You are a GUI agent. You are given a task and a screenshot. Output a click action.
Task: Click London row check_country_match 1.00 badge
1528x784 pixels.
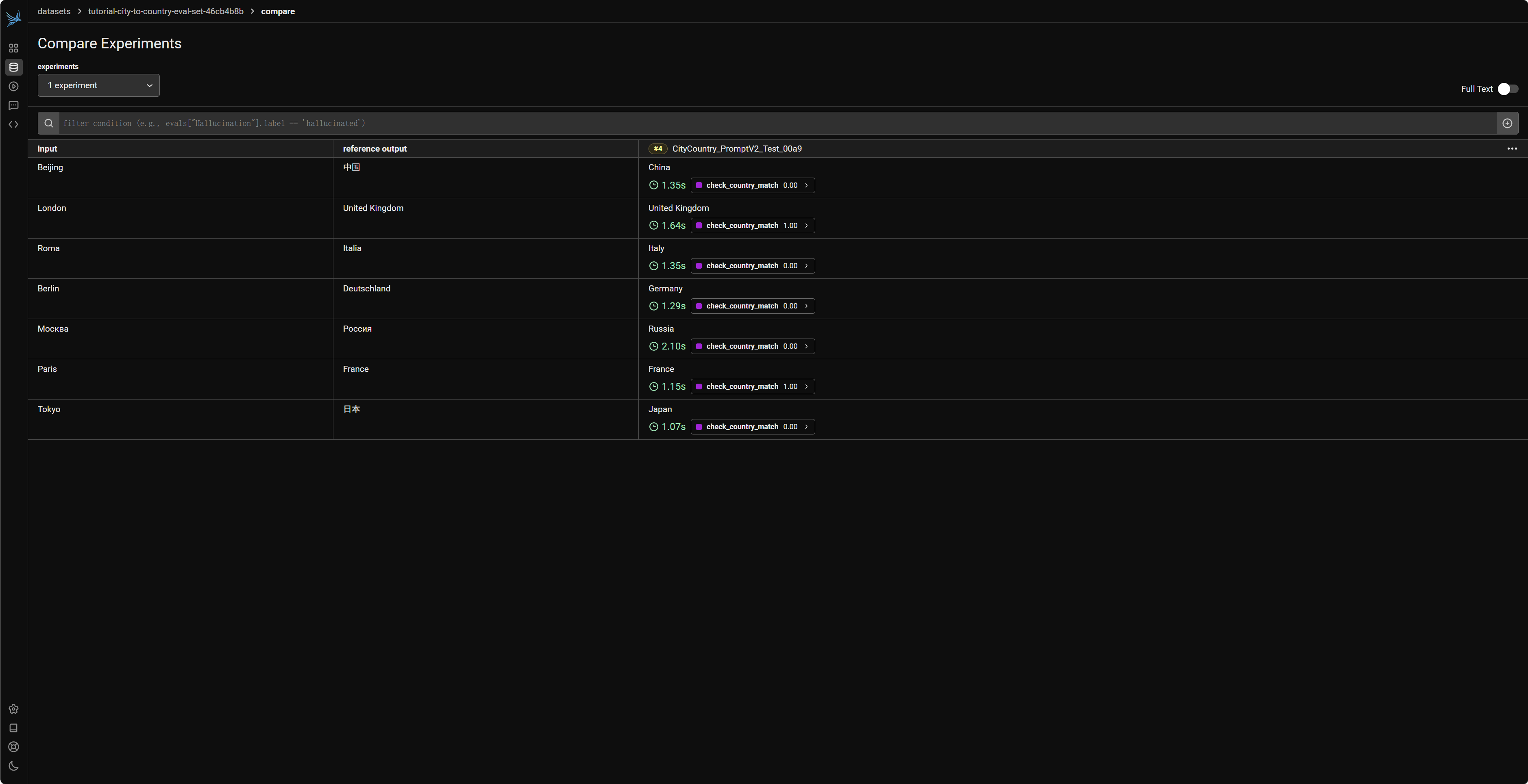[752, 226]
